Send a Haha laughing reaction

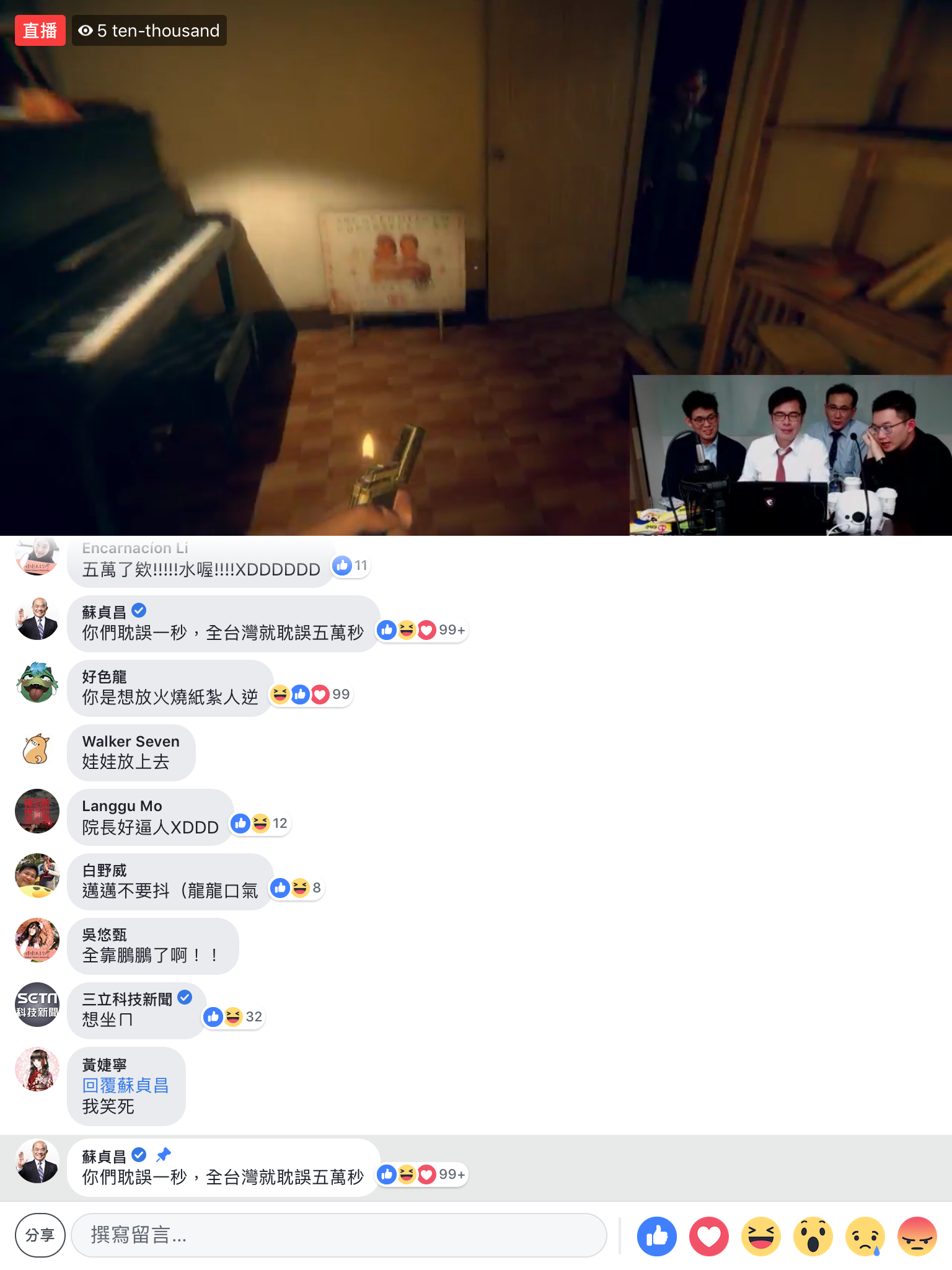point(761,1236)
